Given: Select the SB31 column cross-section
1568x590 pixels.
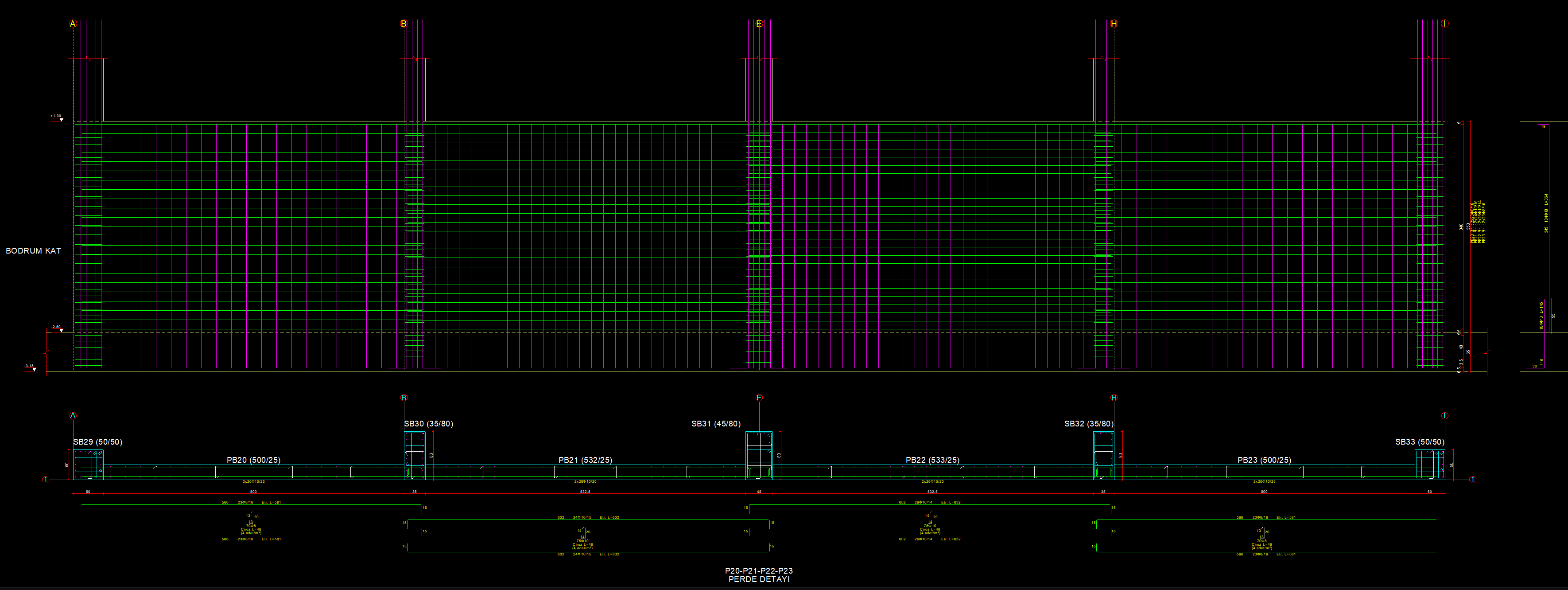Looking at the screenshot, I should [x=759, y=455].
